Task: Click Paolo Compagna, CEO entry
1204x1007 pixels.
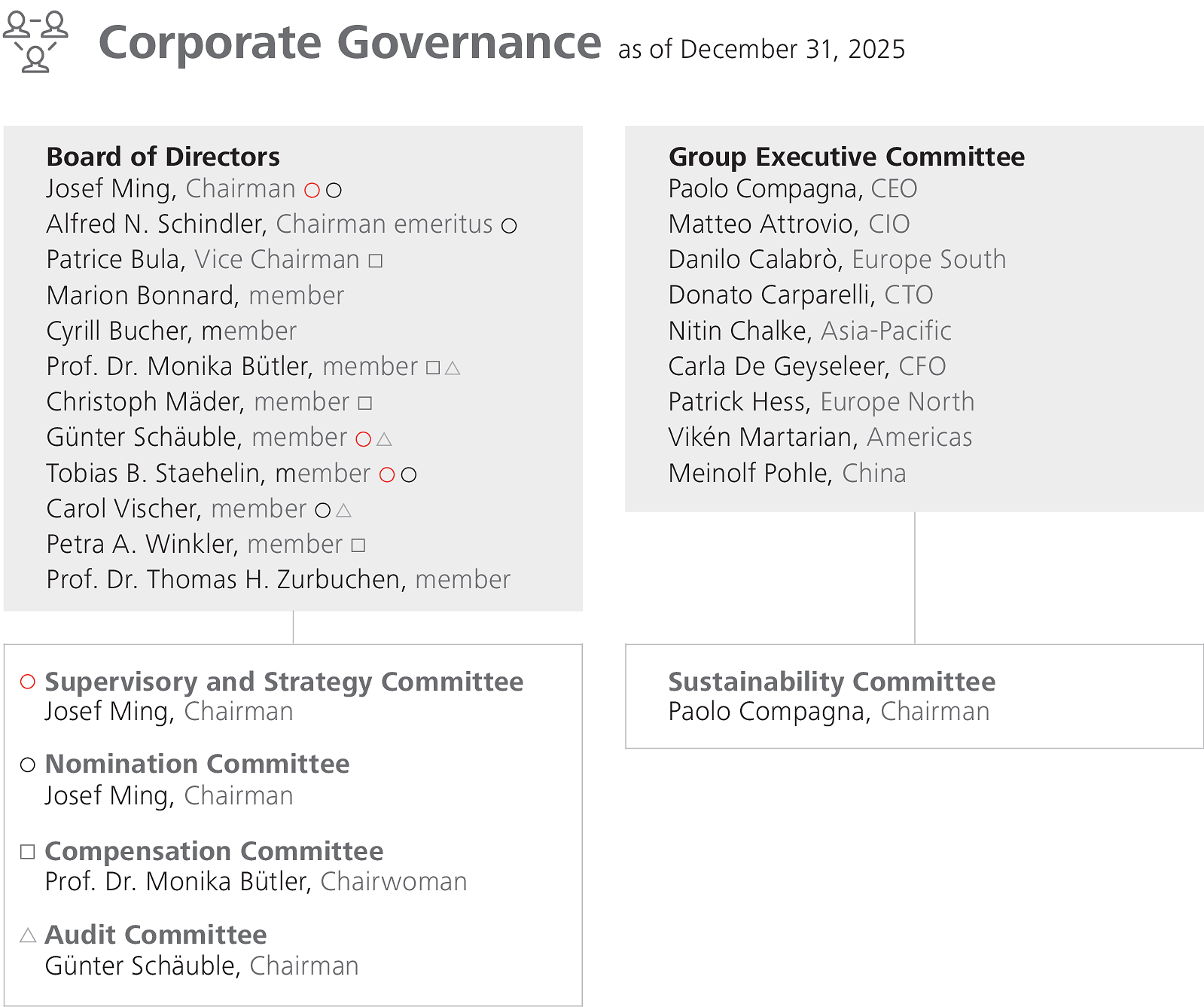Action: (792, 188)
